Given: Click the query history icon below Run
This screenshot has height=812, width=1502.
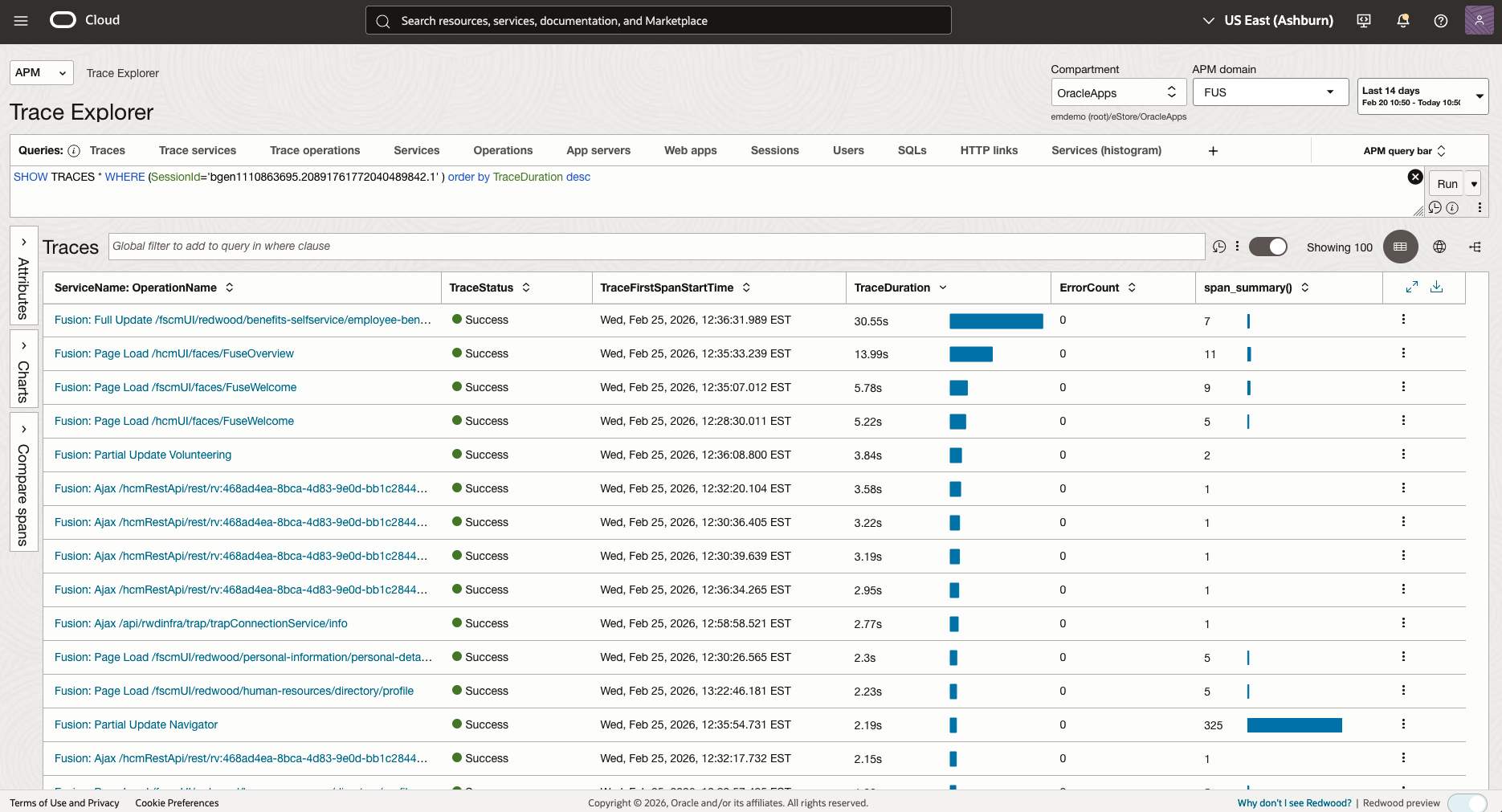Looking at the screenshot, I should (x=1436, y=207).
